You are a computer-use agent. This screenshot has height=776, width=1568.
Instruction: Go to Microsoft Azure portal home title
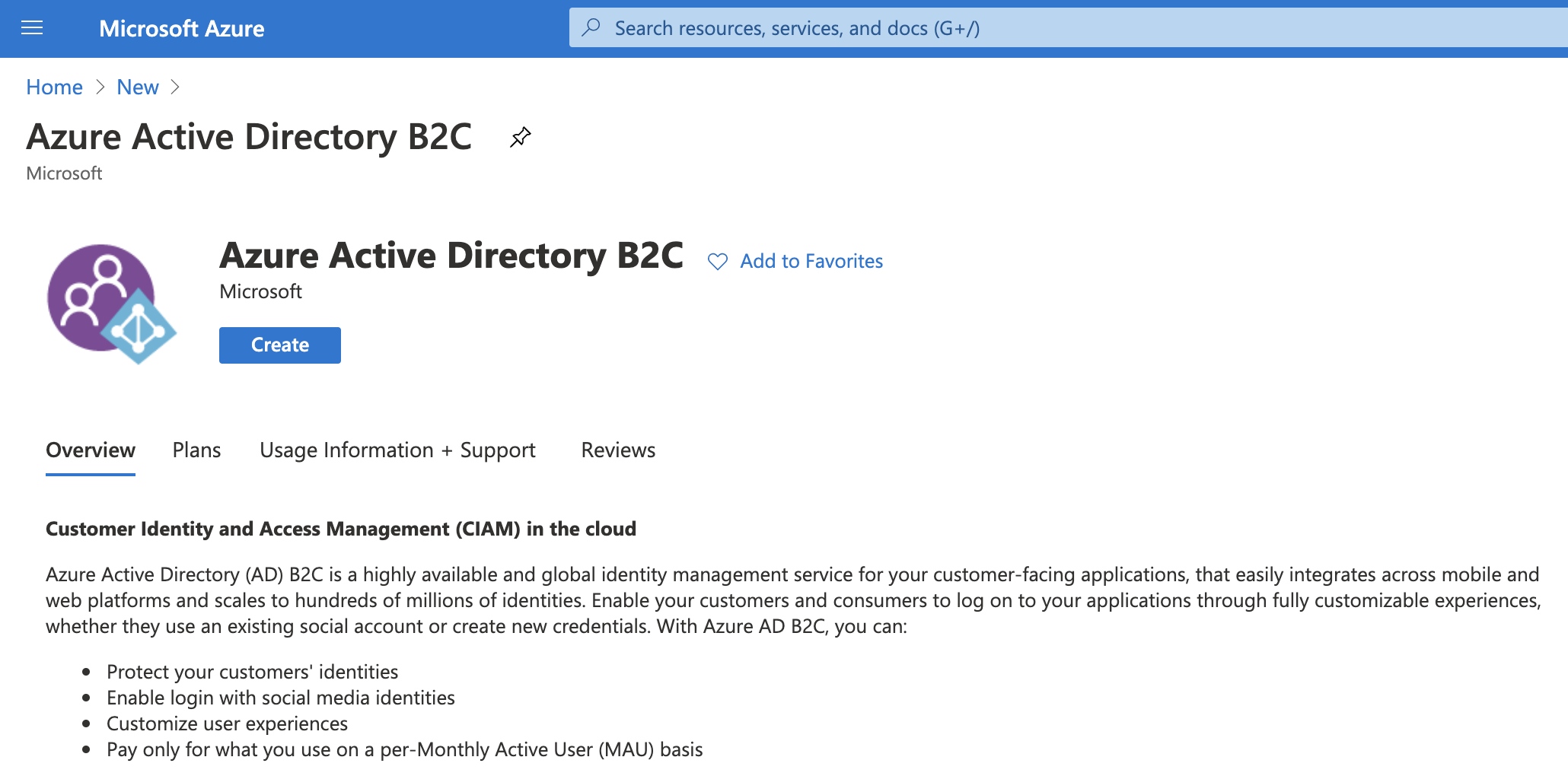[x=181, y=29]
